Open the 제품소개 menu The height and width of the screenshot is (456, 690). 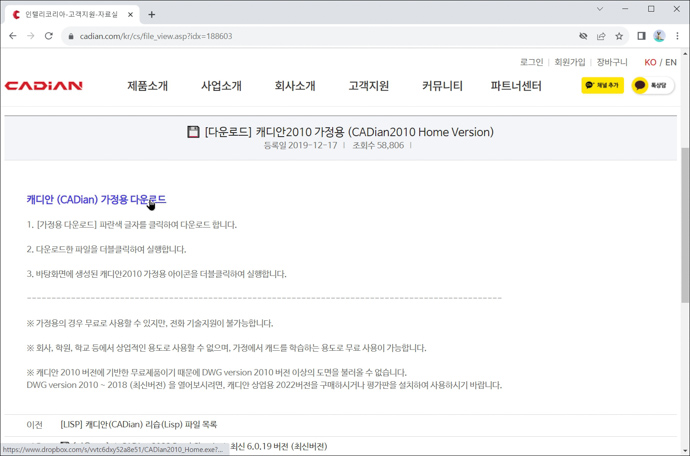[x=147, y=86]
